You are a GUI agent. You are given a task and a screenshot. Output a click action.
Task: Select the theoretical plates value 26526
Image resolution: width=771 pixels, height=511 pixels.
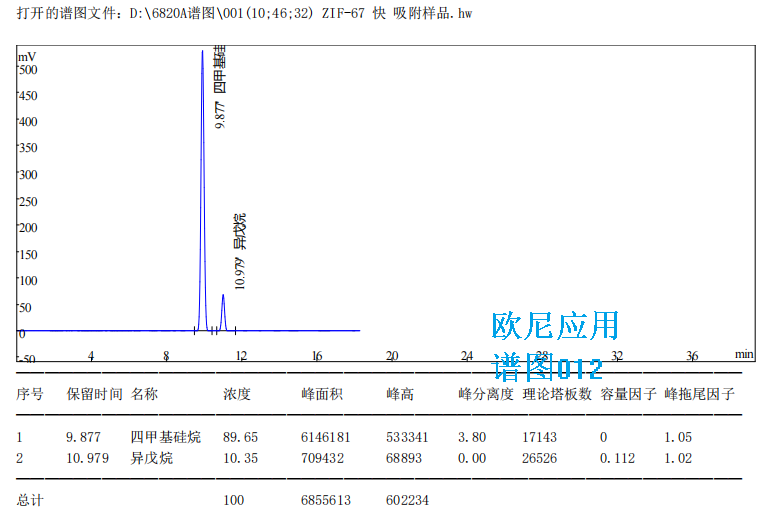539,458
